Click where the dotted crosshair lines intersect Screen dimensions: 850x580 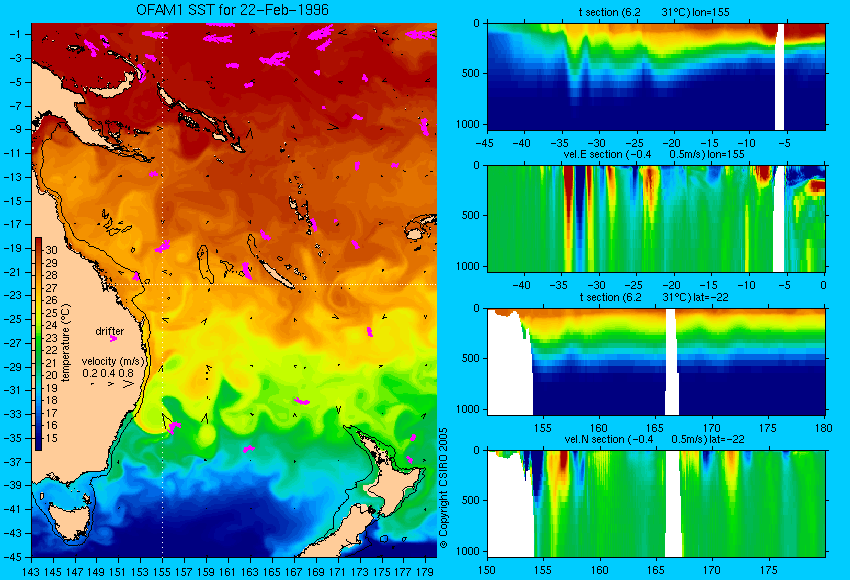pos(163,284)
